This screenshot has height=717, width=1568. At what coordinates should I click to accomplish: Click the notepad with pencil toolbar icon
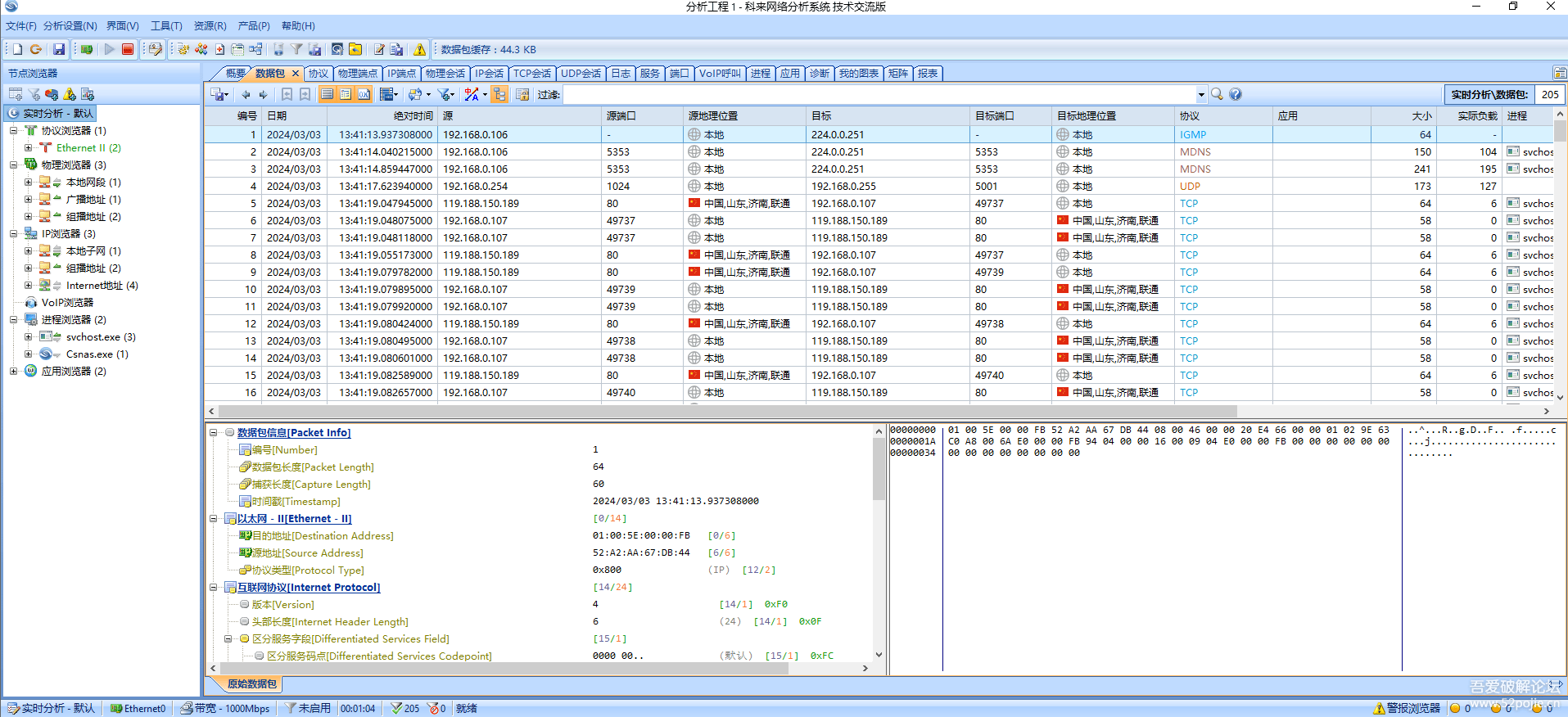coord(379,49)
